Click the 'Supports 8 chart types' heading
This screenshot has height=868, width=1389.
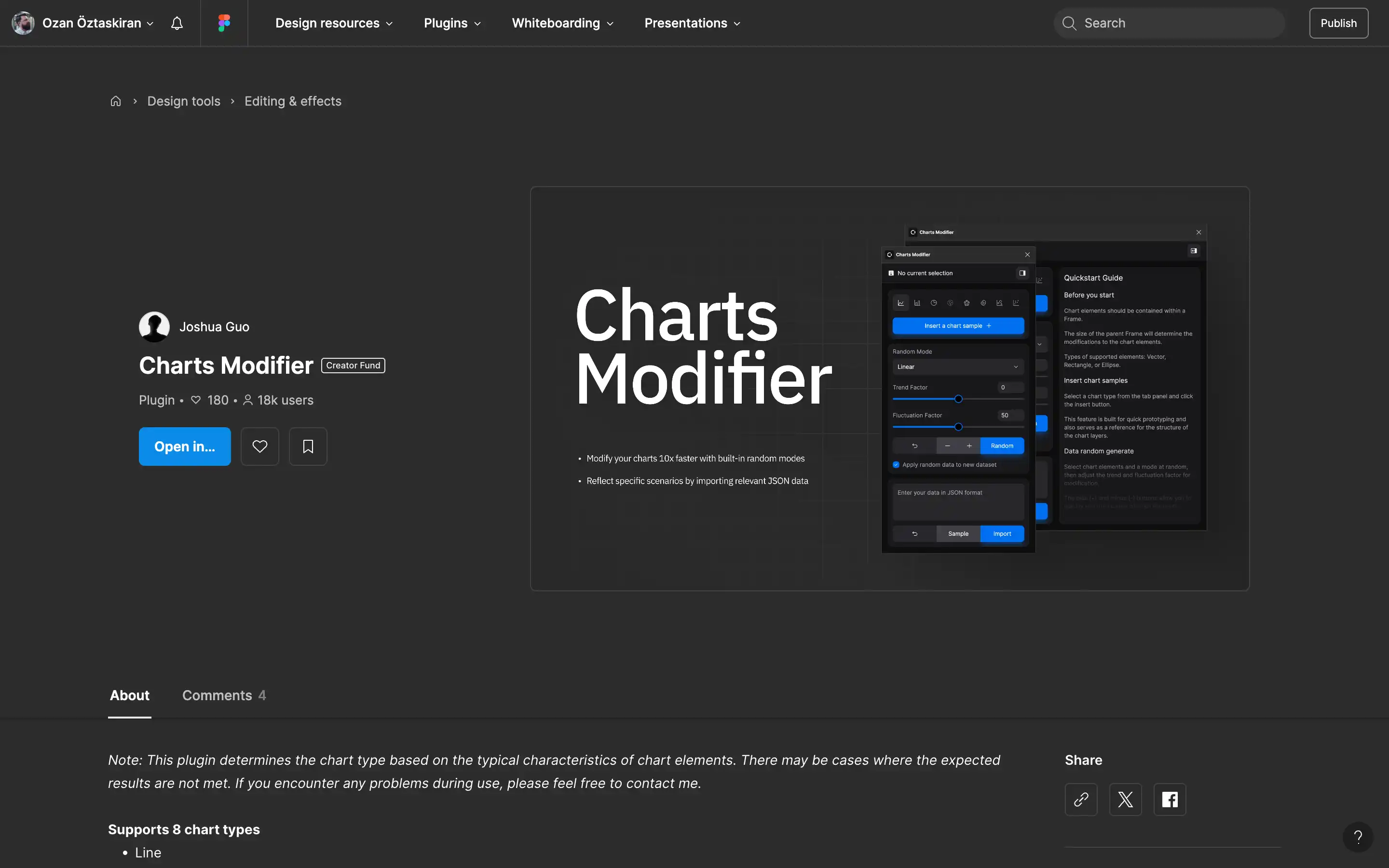184,829
